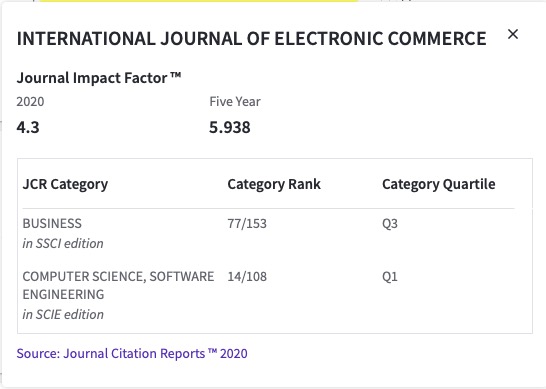Viewport: 546px width, 389px height.
Task: Click the Category Rank column header
Action: click(x=274, y=184)
